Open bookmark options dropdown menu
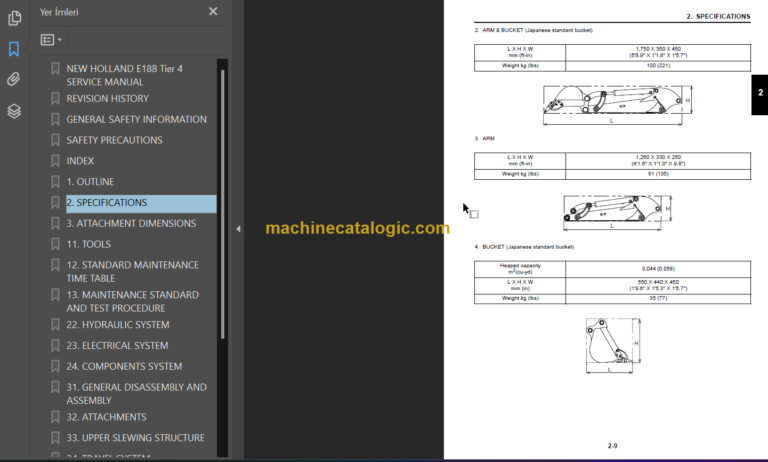The image size is (768, 462). [51, 40]
